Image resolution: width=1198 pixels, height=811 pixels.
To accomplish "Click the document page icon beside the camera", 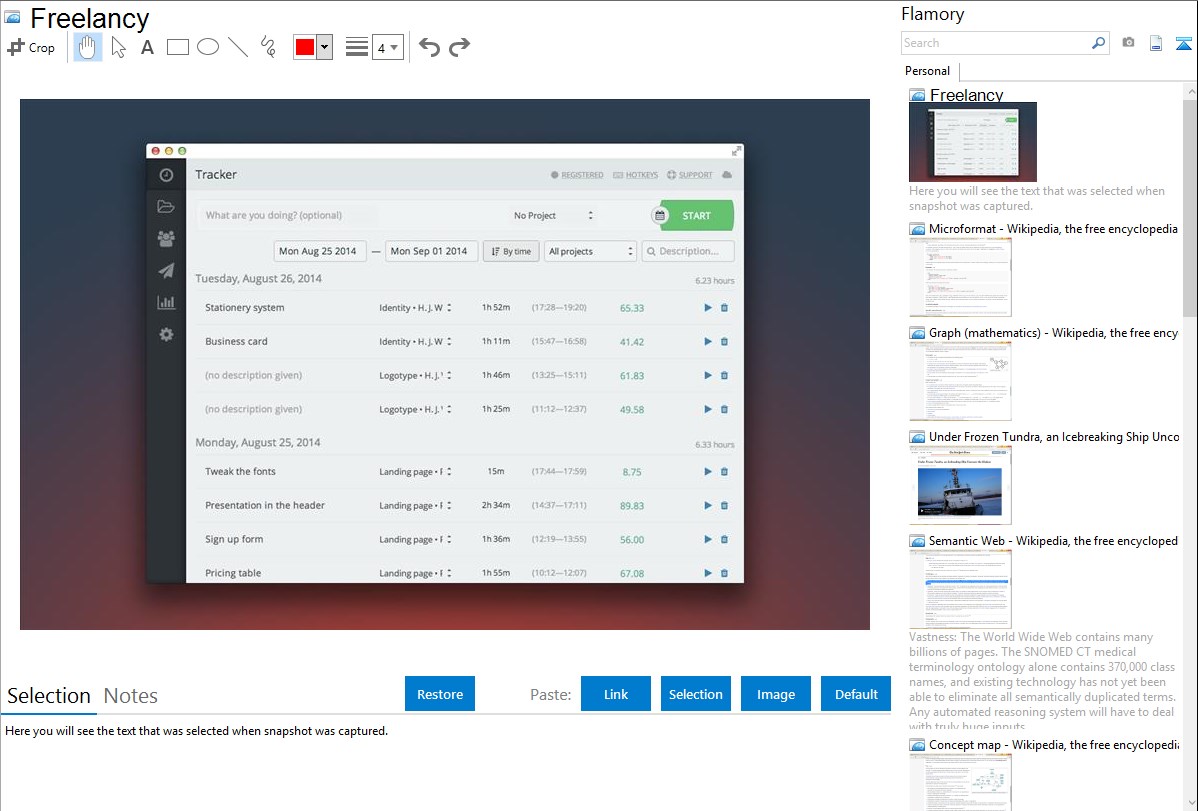I will coord(1156,43).
